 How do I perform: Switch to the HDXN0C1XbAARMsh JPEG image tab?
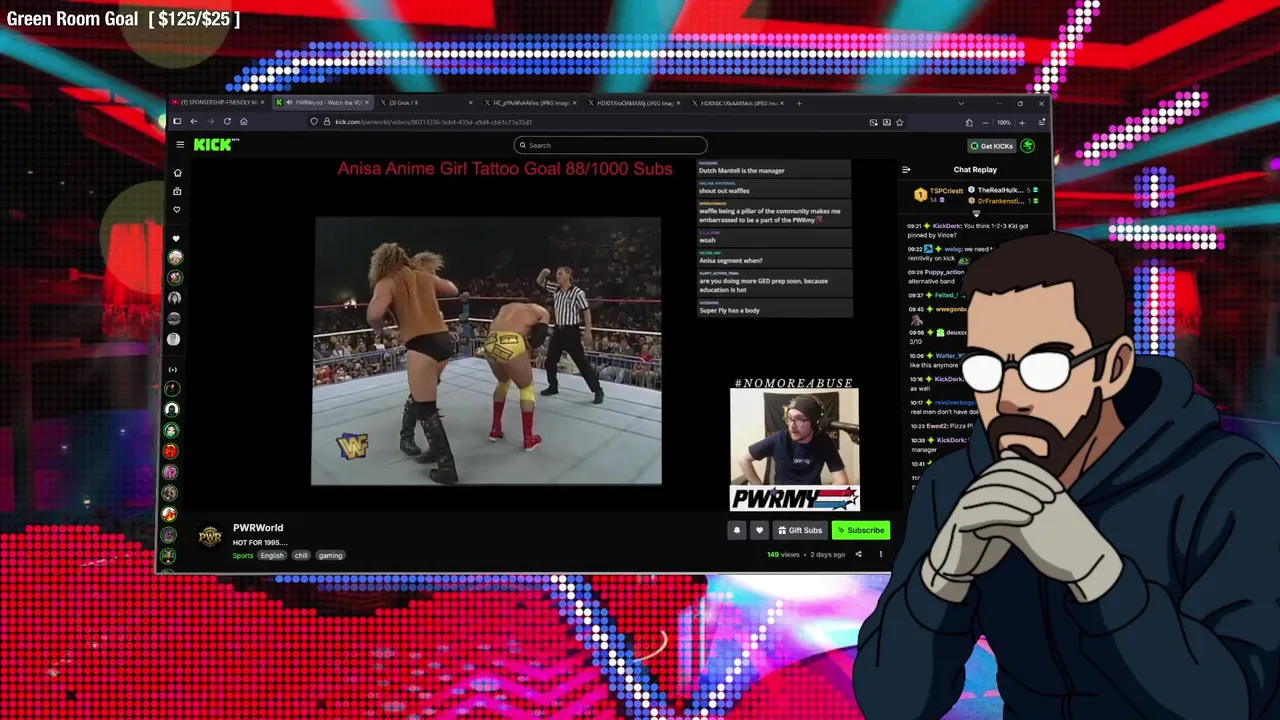737,103
